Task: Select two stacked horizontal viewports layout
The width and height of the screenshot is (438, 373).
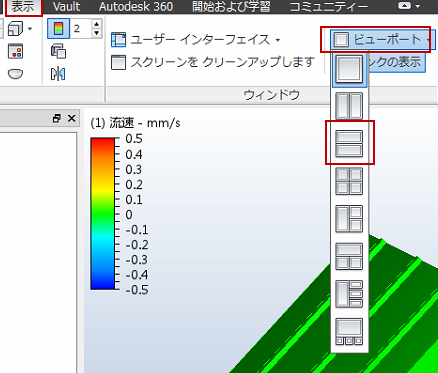Action: (349, 143)
